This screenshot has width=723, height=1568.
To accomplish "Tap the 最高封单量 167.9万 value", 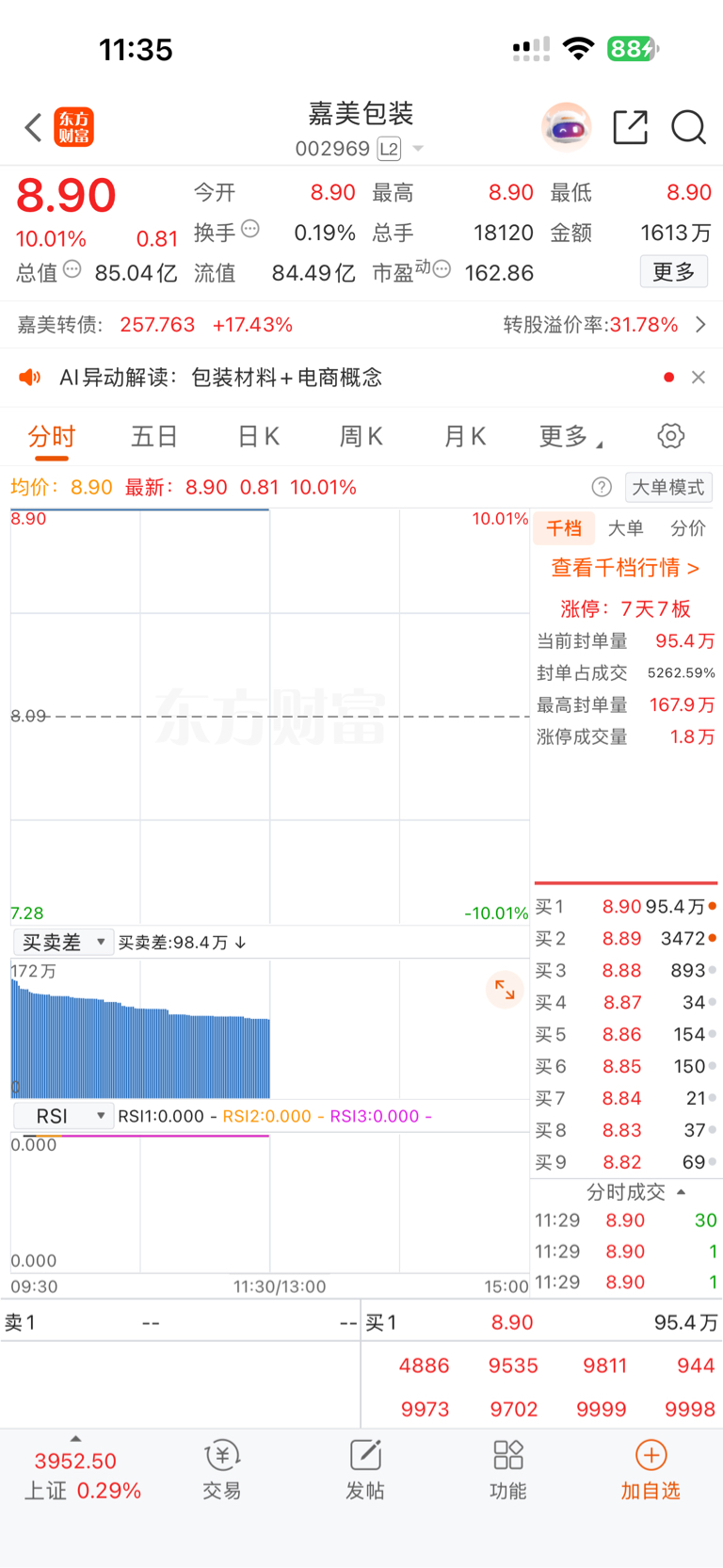I will pyautogui.click(x=683, y=705).
